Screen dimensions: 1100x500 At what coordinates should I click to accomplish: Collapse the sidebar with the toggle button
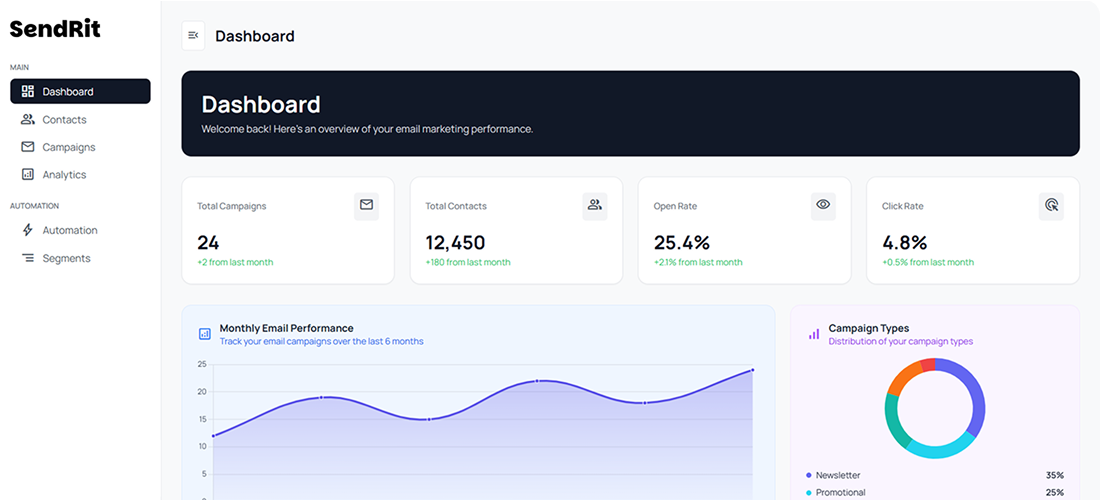click(193, 36)
